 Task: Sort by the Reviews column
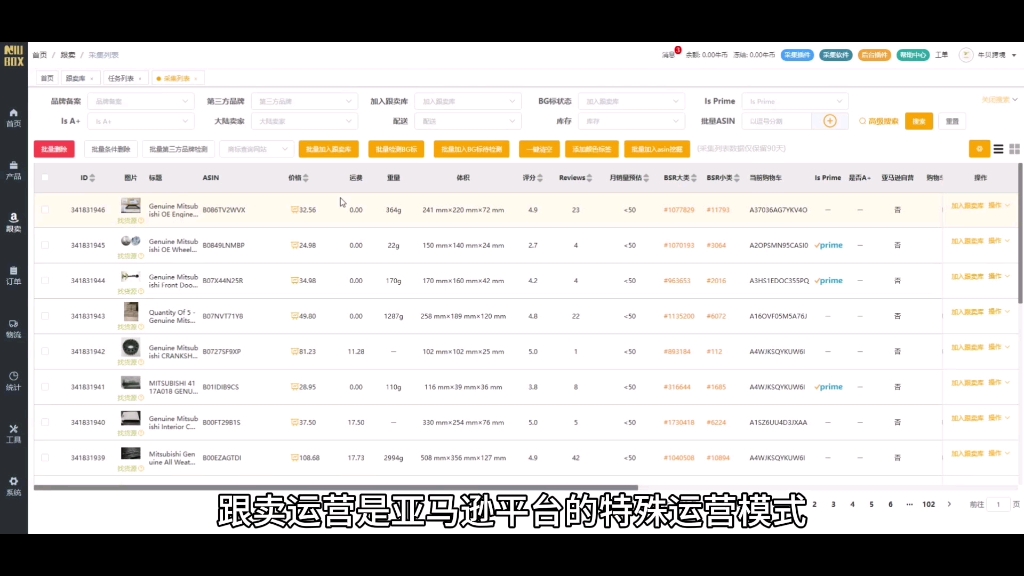coord(589,178)
